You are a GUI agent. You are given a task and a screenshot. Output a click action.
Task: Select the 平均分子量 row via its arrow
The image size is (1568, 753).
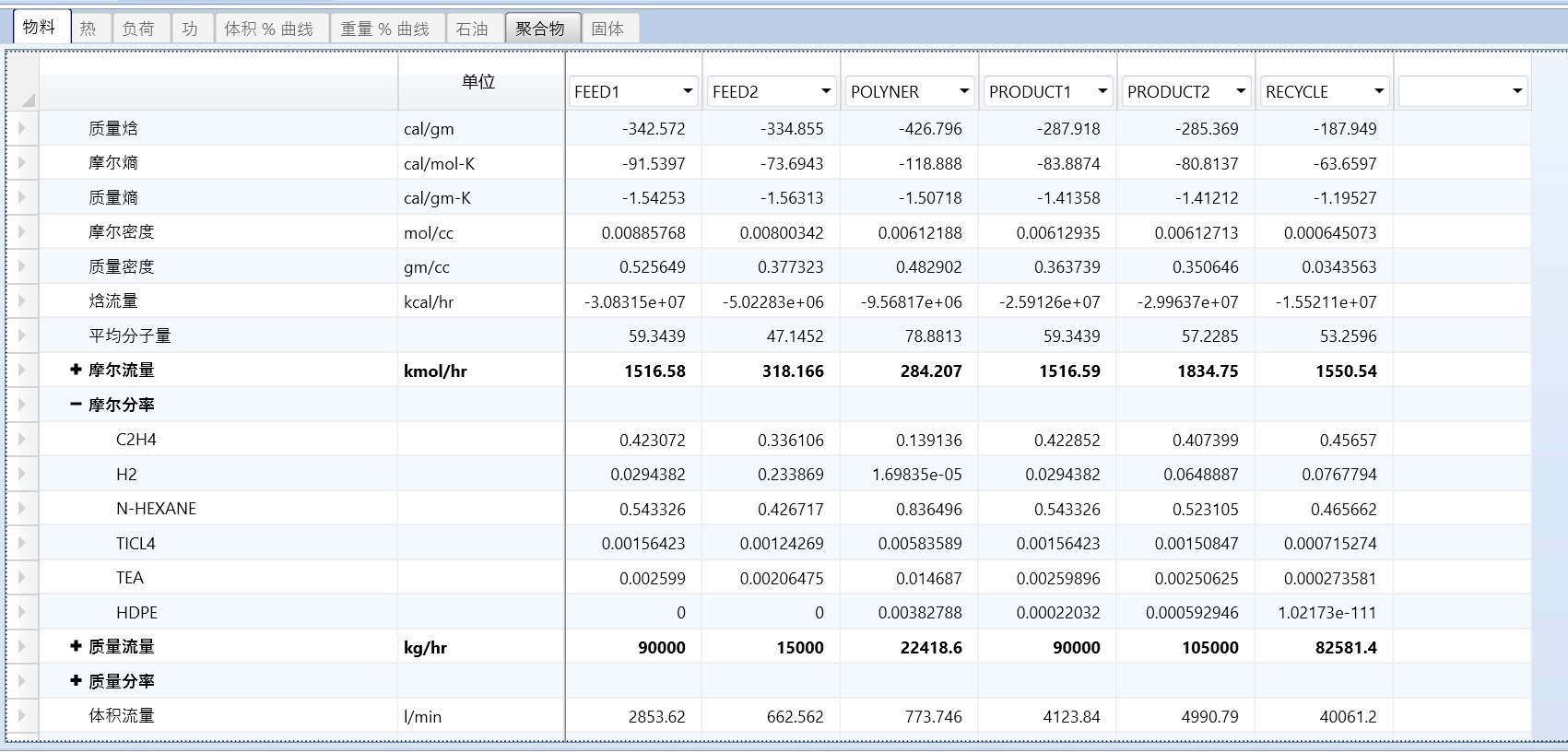pyautogui.click(x=22, y=335)
